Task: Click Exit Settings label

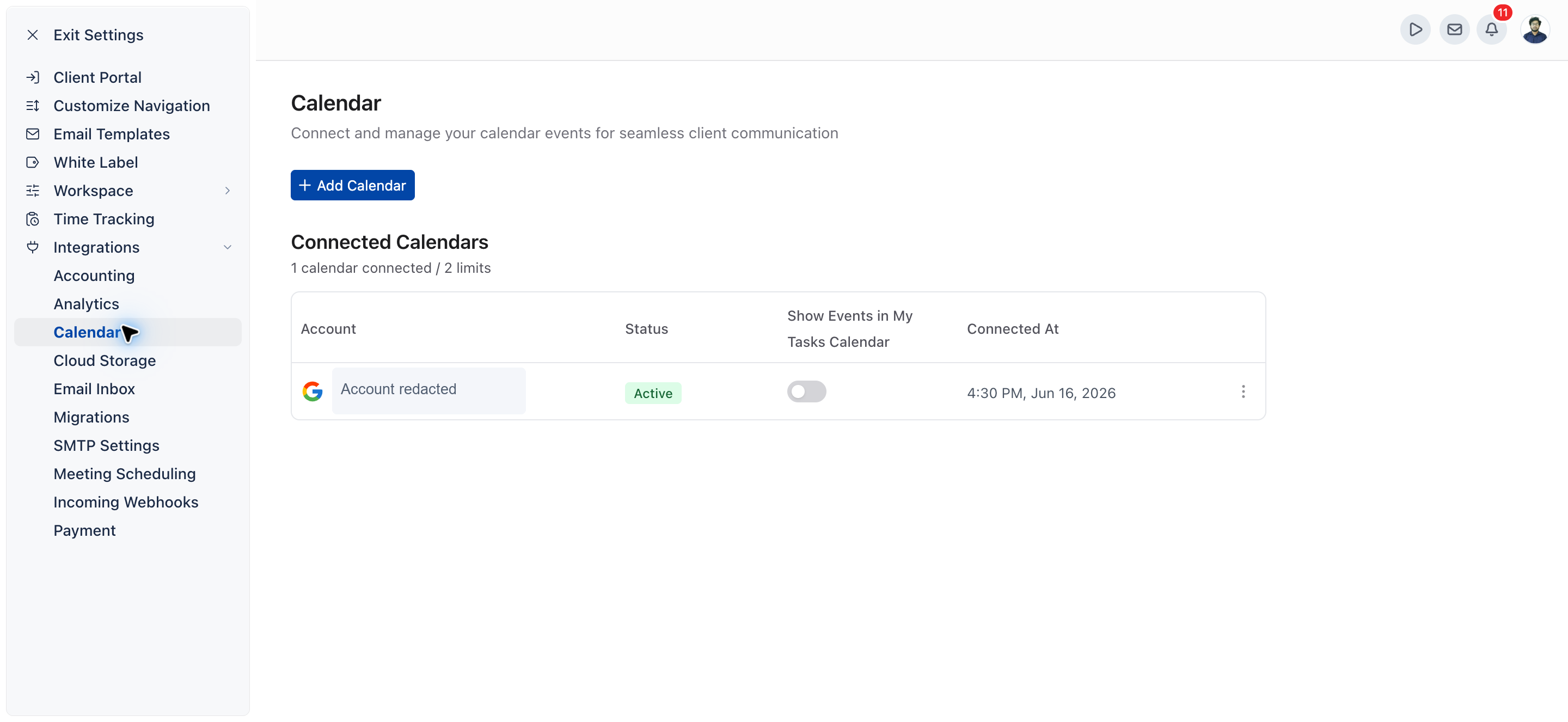Action: (x=99, y=35)
